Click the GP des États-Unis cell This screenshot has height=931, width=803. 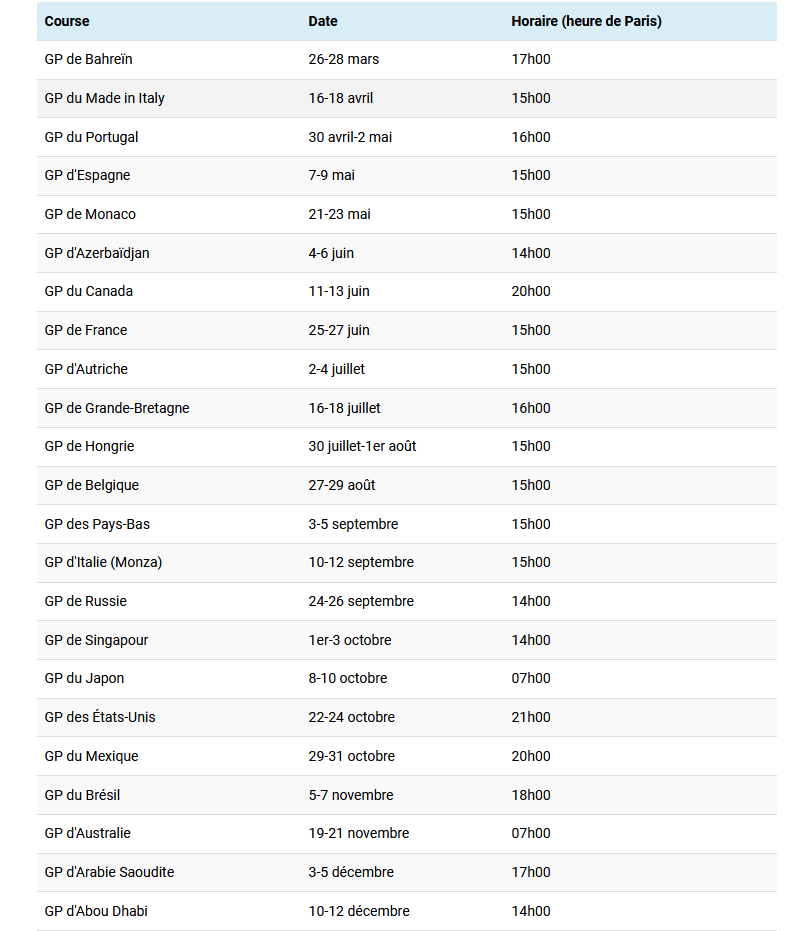click(100, 717)
